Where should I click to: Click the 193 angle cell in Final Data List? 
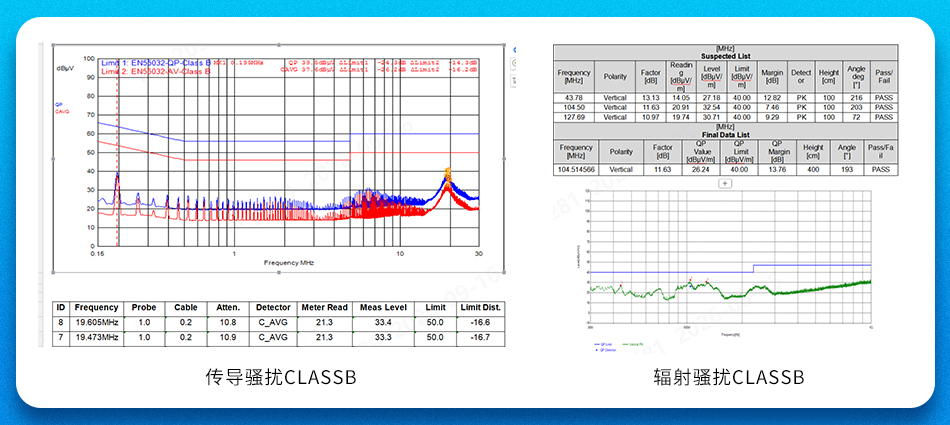point(847,170)
